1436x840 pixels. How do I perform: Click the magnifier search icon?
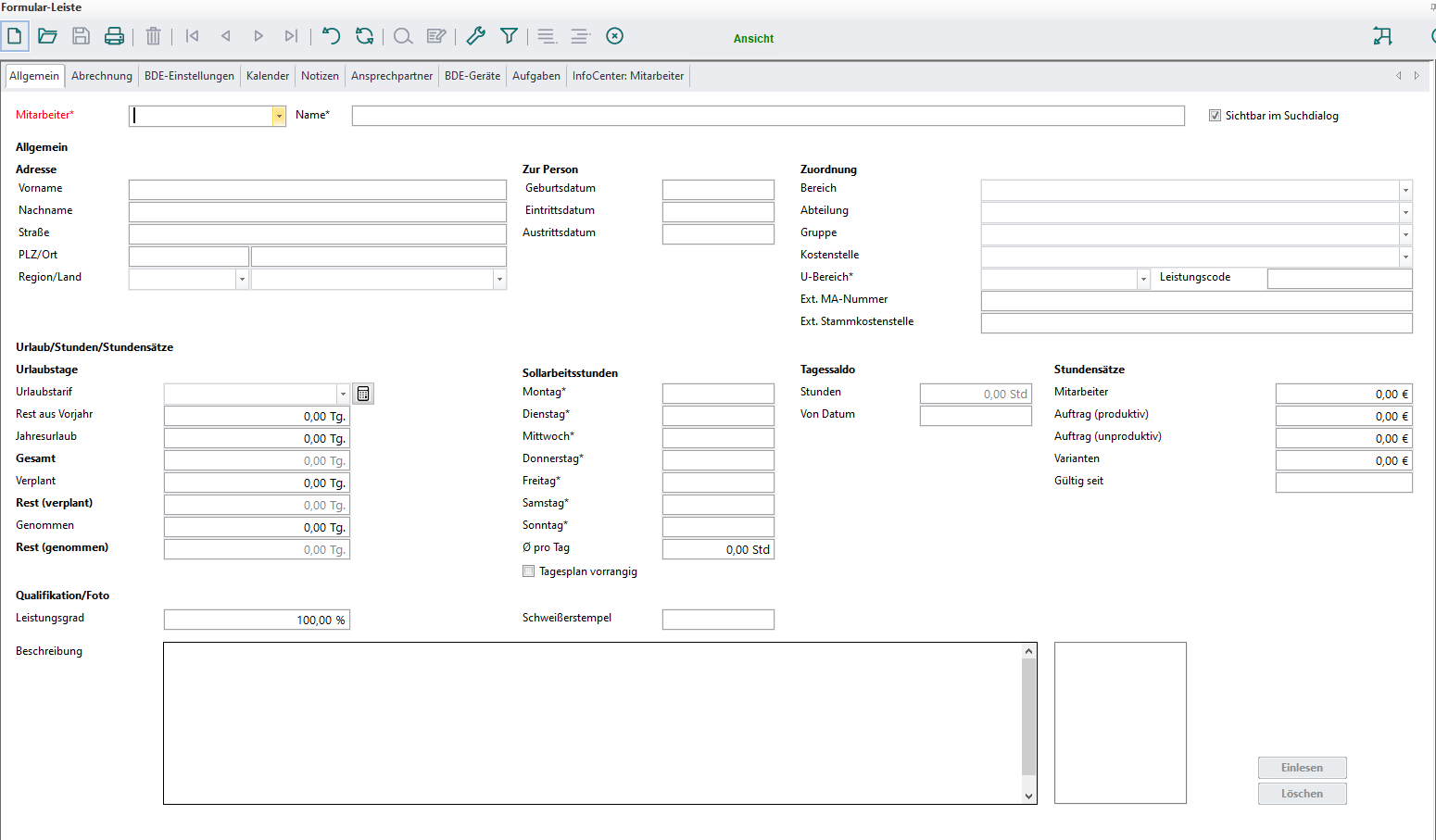[403, 36]
